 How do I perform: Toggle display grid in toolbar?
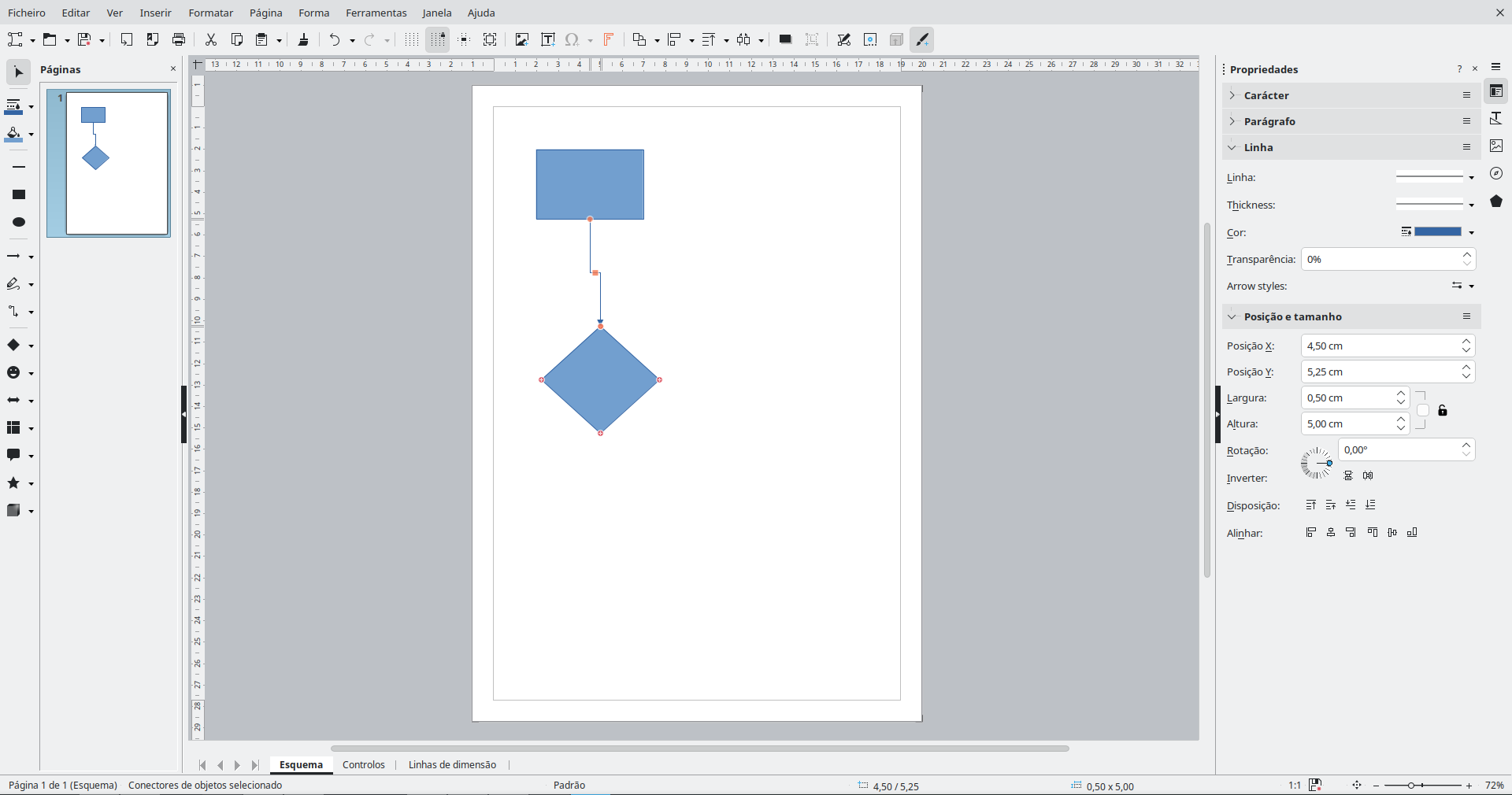[x=411, y=39]
